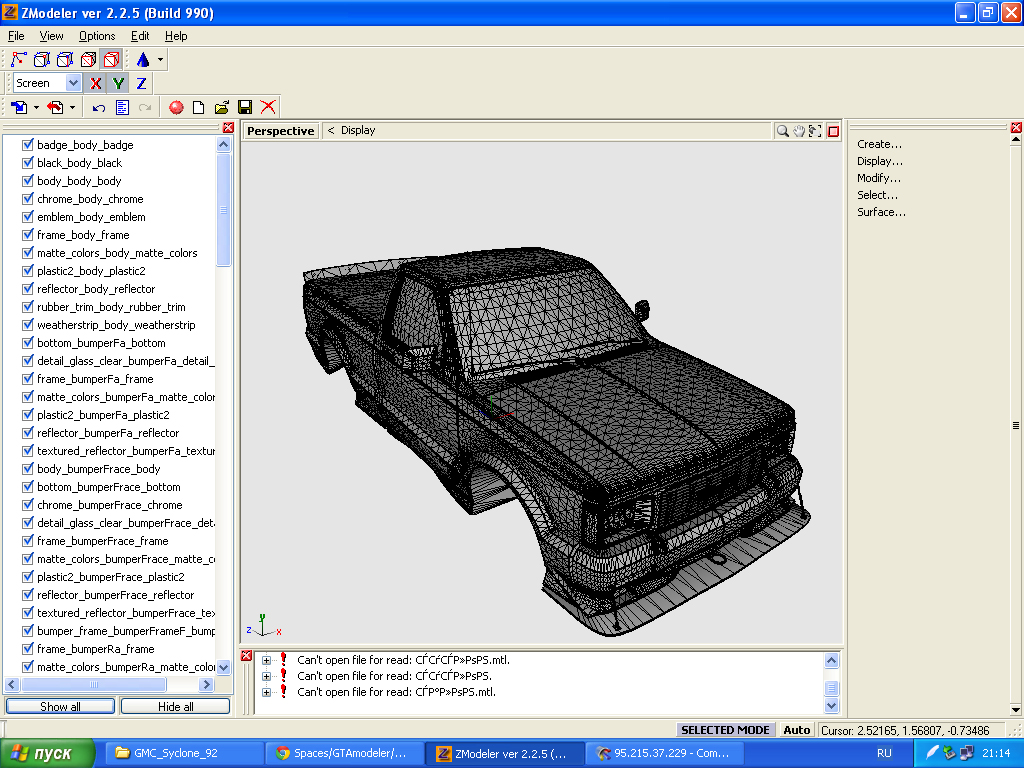The width and height of the screenshot is (1024, 768).
Task: Open the Options menu
Action: click(x=97, y=36)
